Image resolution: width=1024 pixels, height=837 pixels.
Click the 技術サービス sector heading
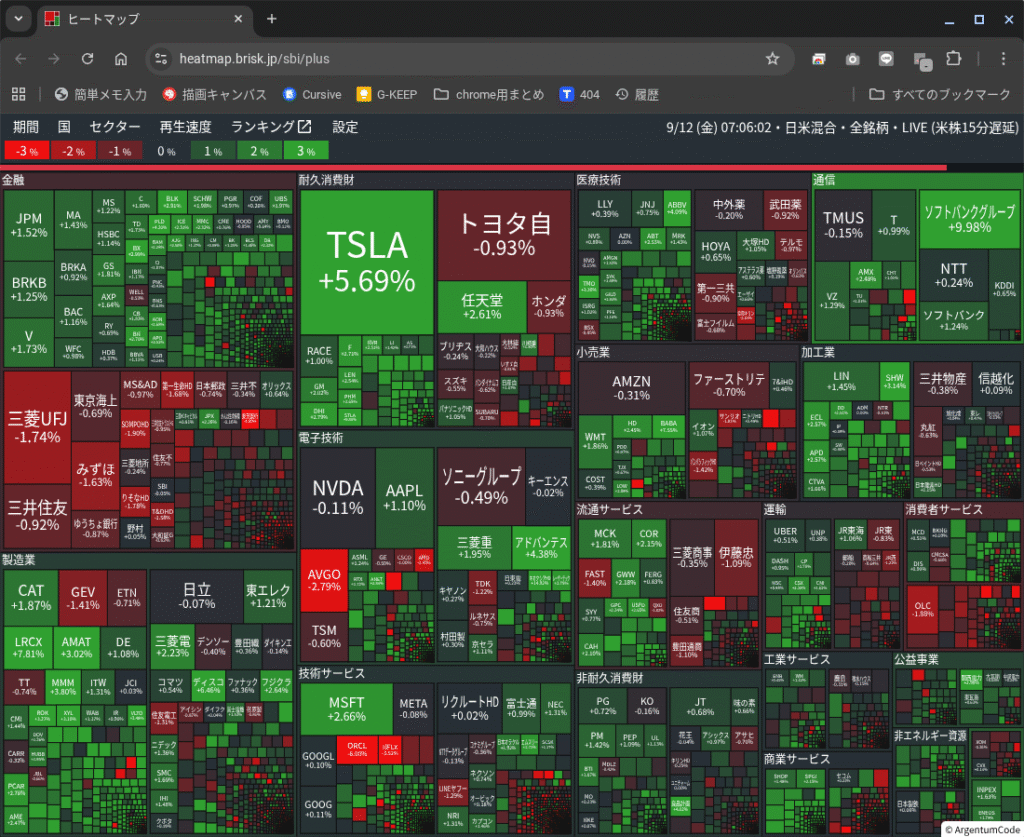332,673
